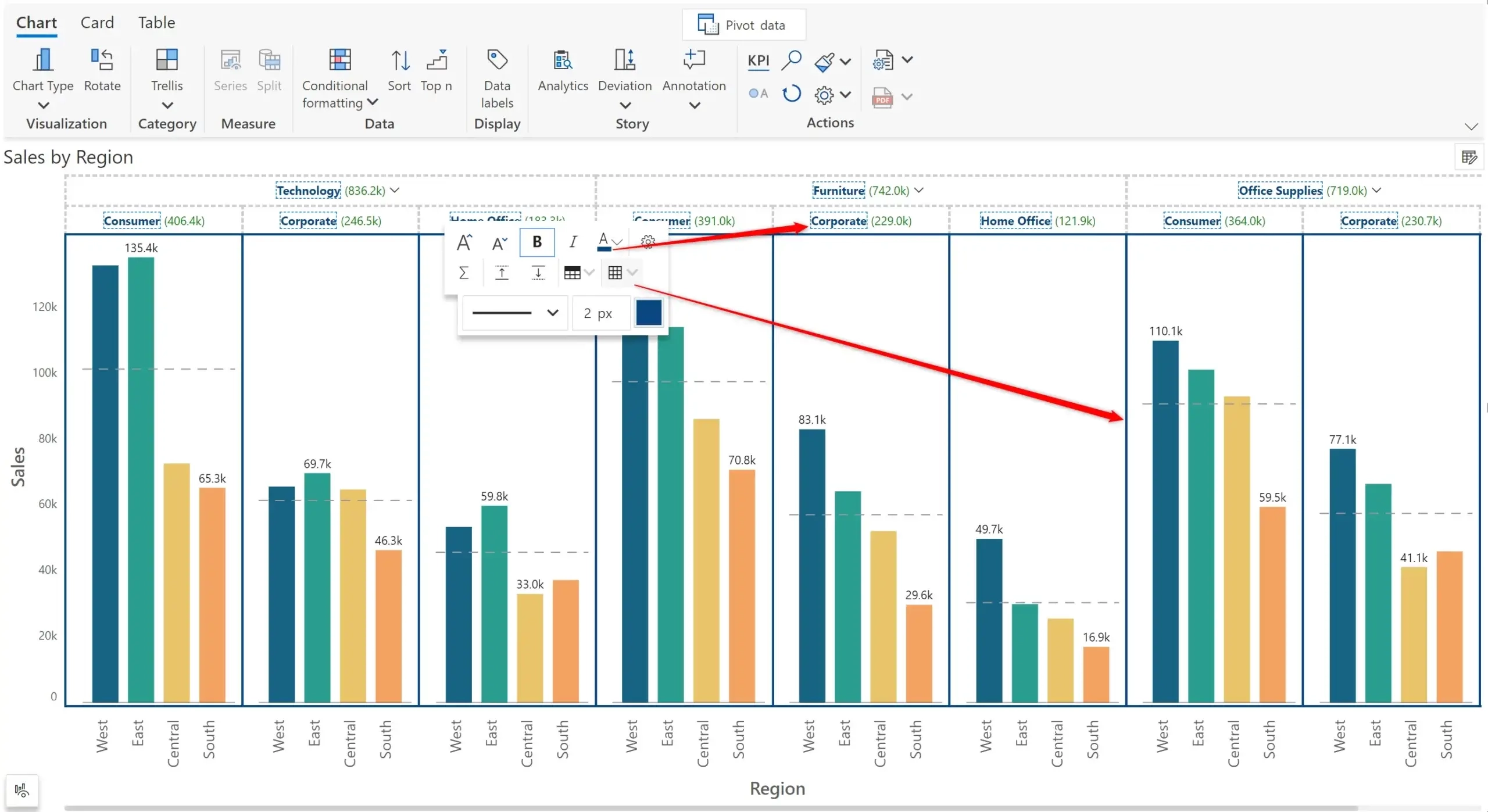This screenshot has width=1488, height=812.
Task: Toggle the circle A label option
Action: [758, 94]
